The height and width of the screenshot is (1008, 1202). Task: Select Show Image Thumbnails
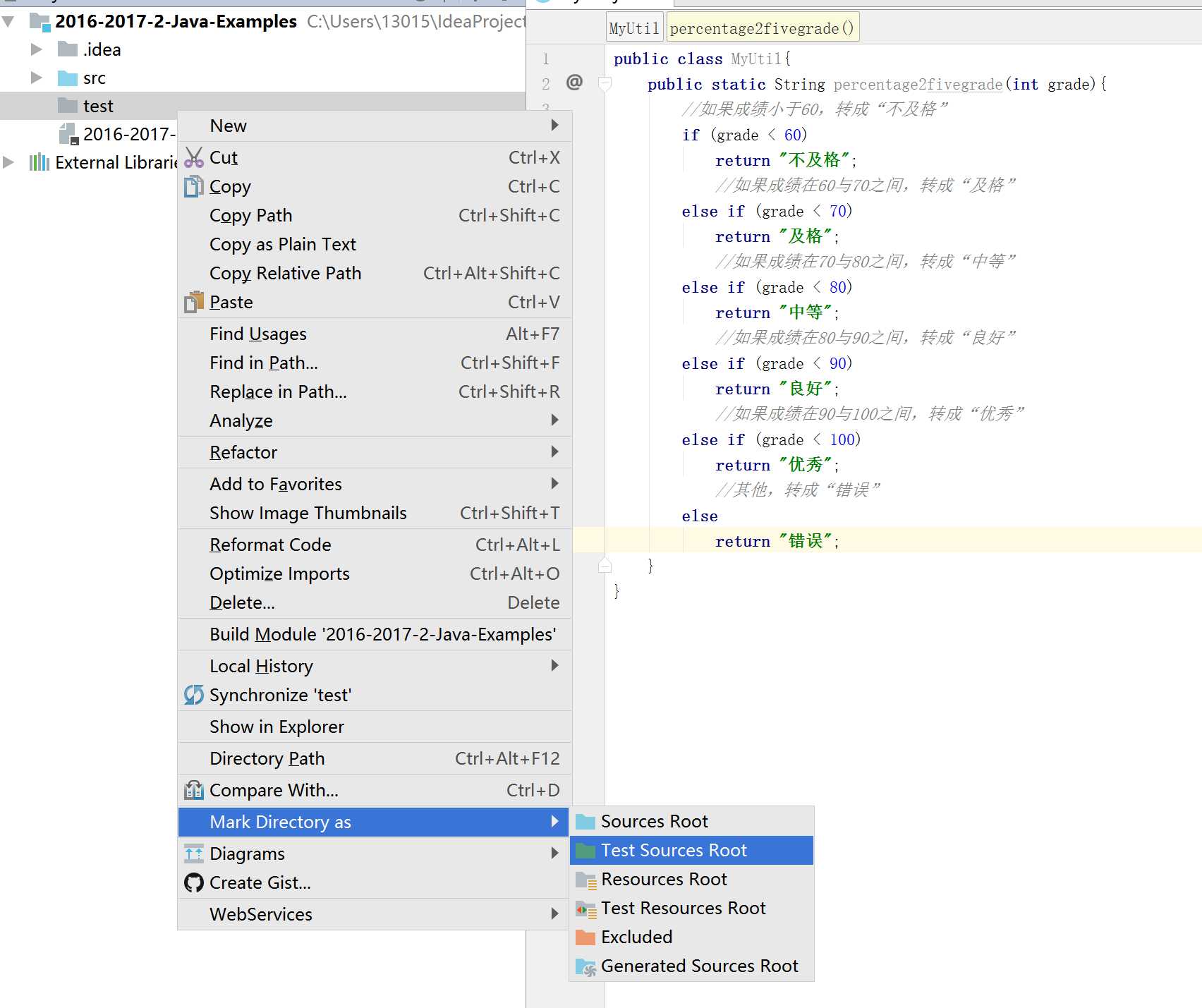tap(375, 513)
